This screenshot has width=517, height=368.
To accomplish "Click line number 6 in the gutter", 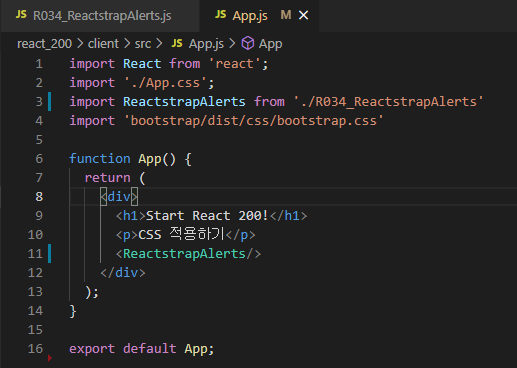I will coord(39,159).
